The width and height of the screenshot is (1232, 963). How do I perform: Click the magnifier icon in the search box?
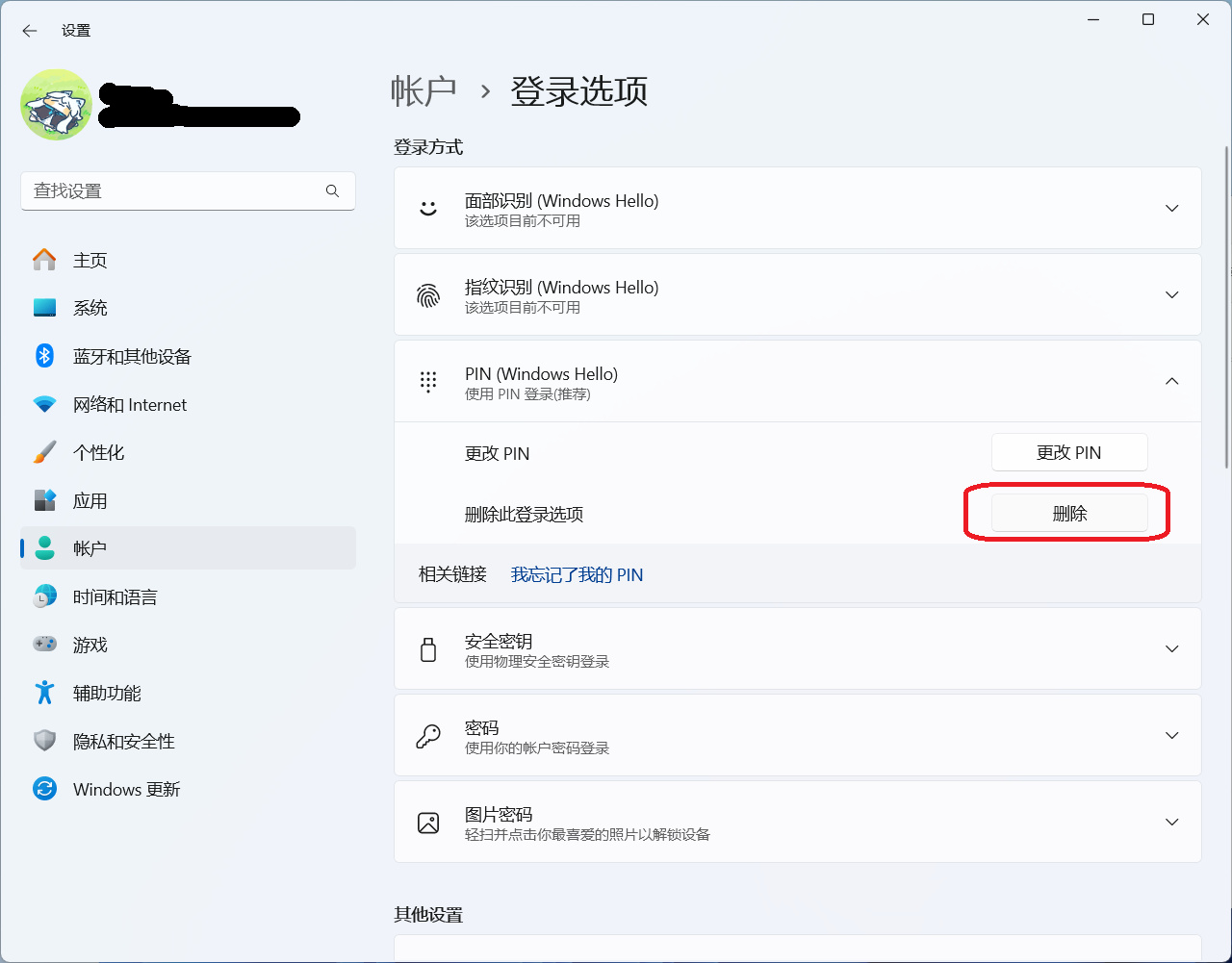332,190
